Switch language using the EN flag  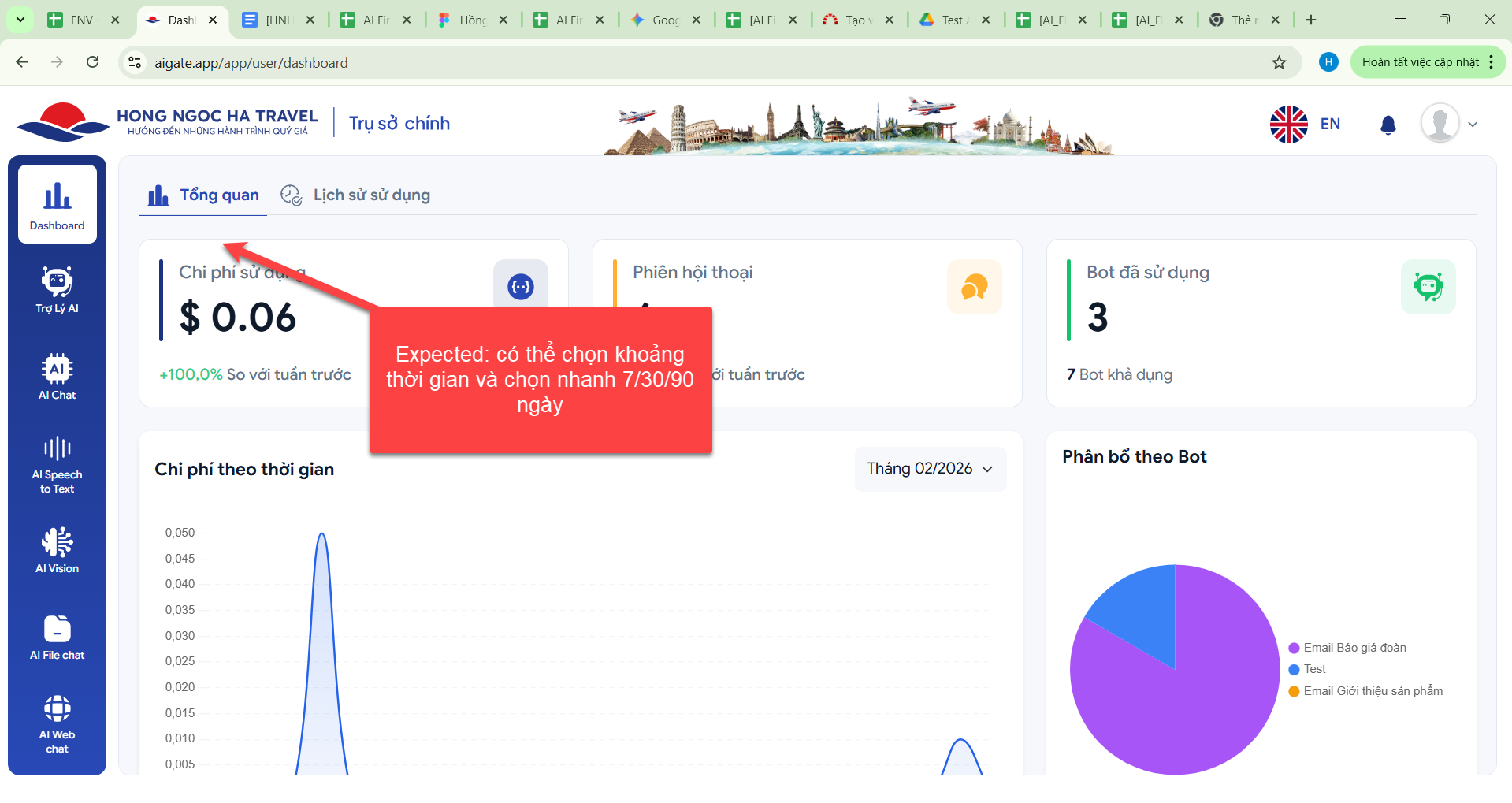pyautogui.click(x=1305, y=125)
